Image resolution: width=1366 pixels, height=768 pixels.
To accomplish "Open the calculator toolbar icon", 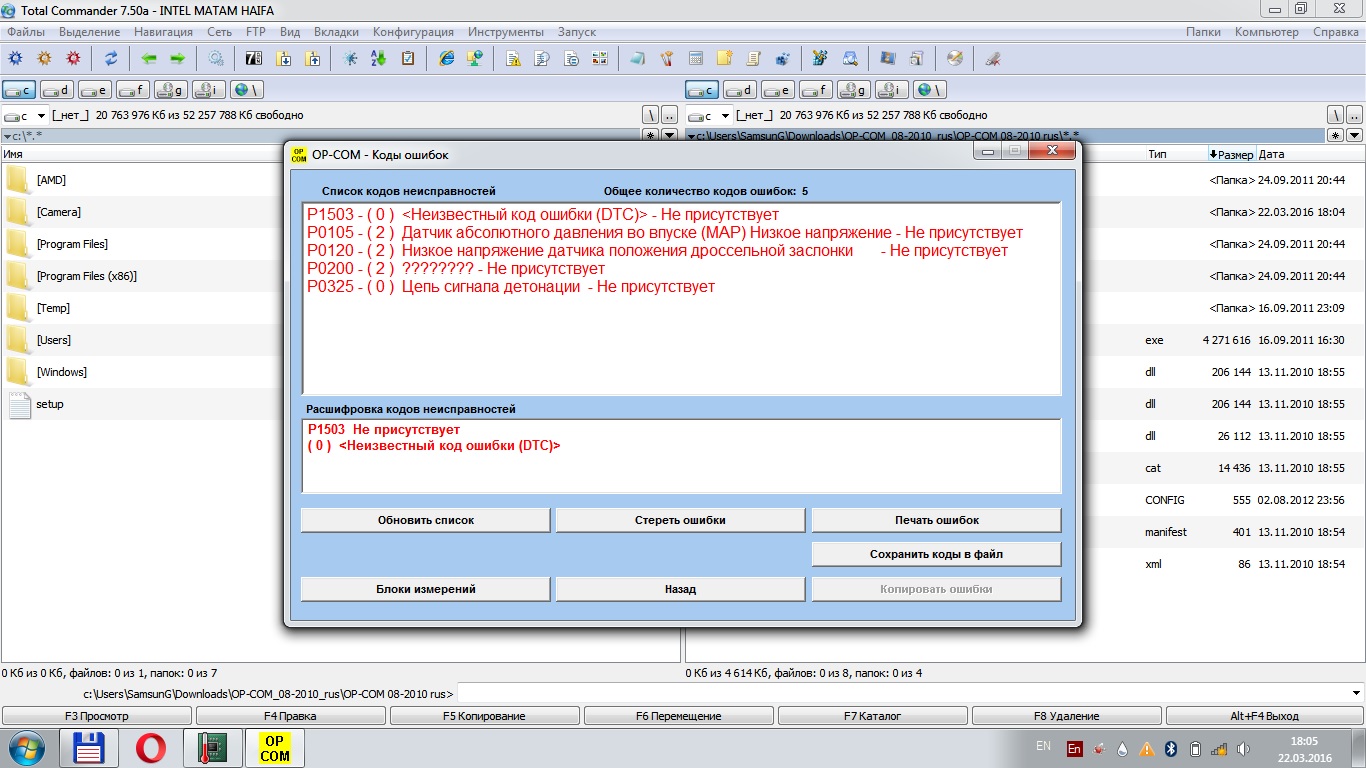I will 696,58.
